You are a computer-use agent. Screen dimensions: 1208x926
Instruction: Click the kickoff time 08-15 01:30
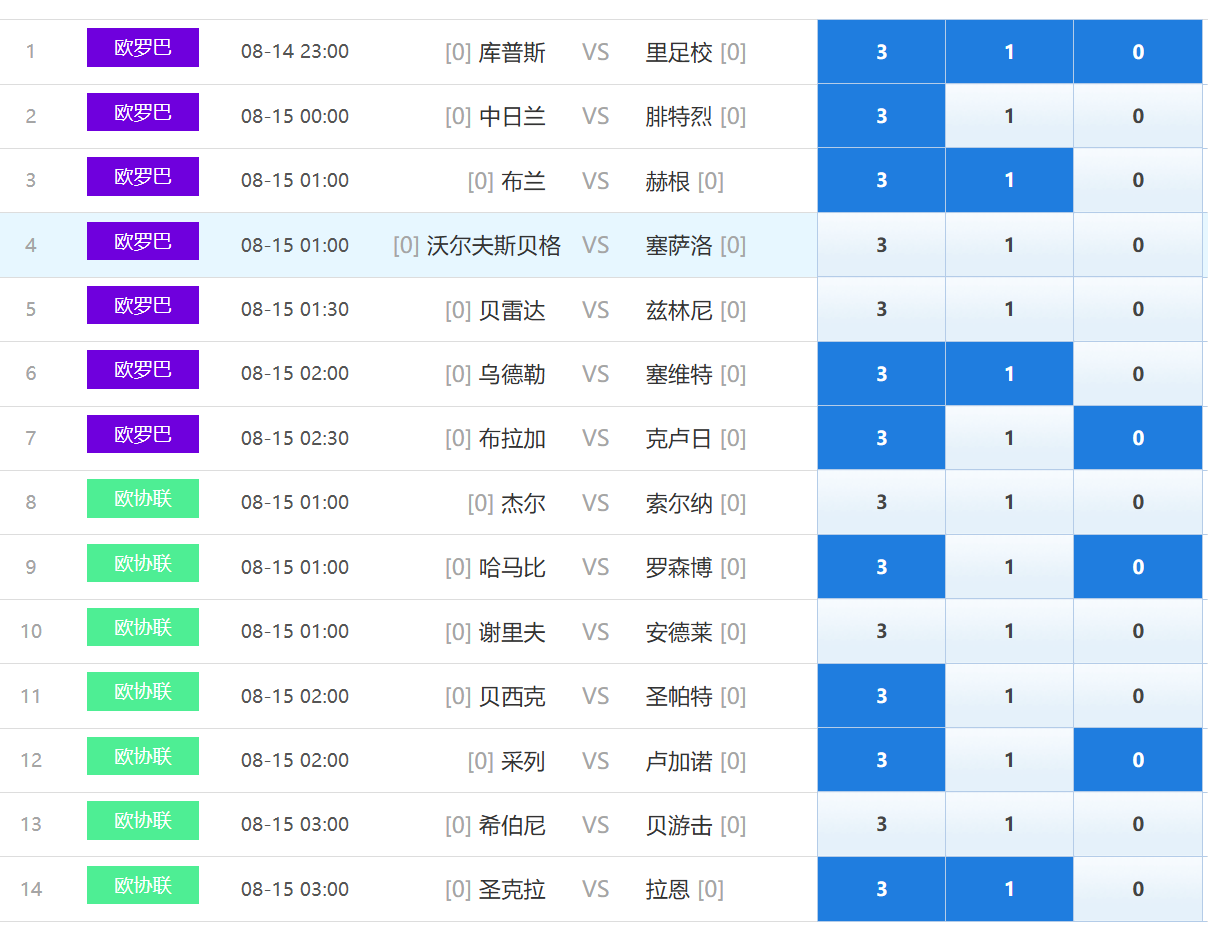point(295,309)
